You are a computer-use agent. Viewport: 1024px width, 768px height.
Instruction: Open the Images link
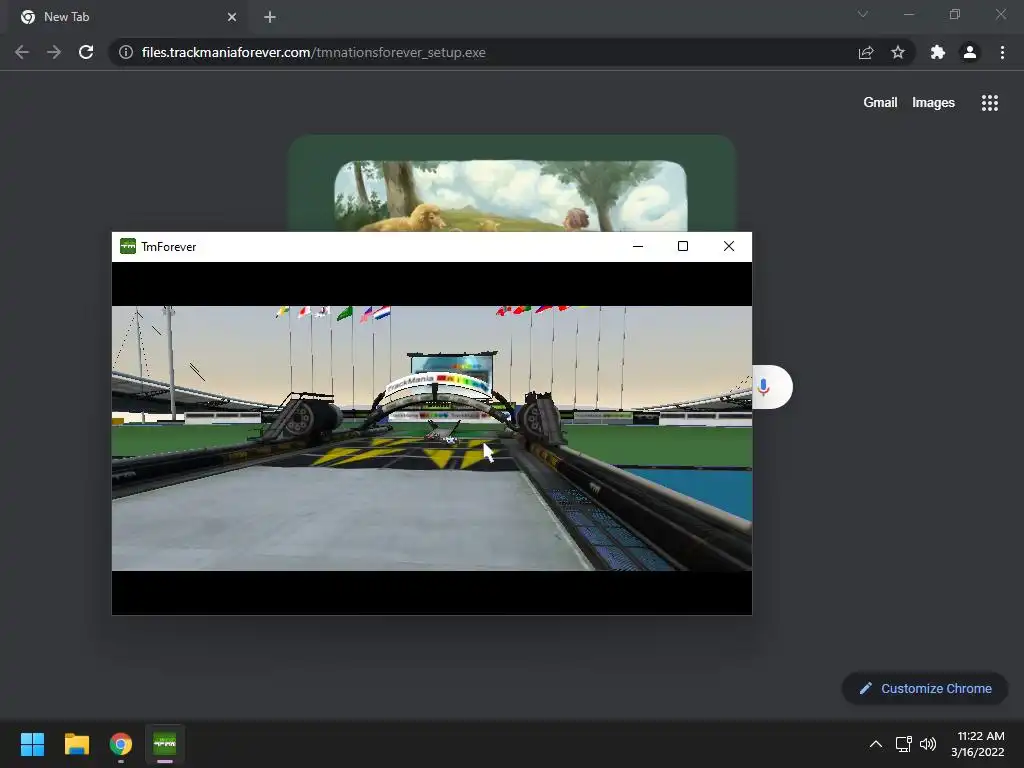[x=933, y=103]
